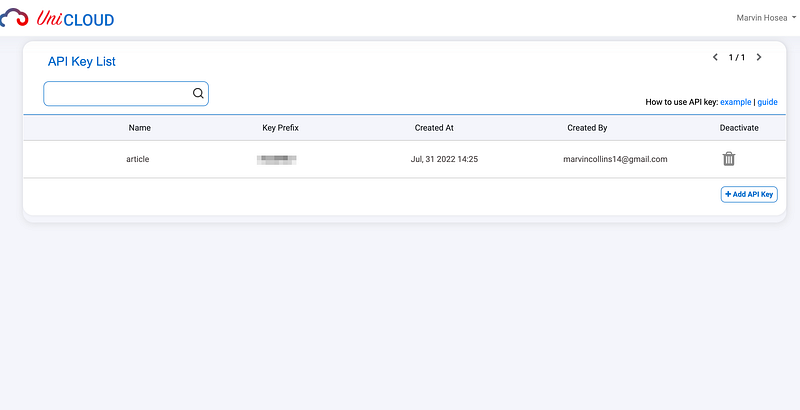This screenshot has width=800, height=410.
Task: Click the Name column header
Action: pyautogui.click(x=139, y=128)
